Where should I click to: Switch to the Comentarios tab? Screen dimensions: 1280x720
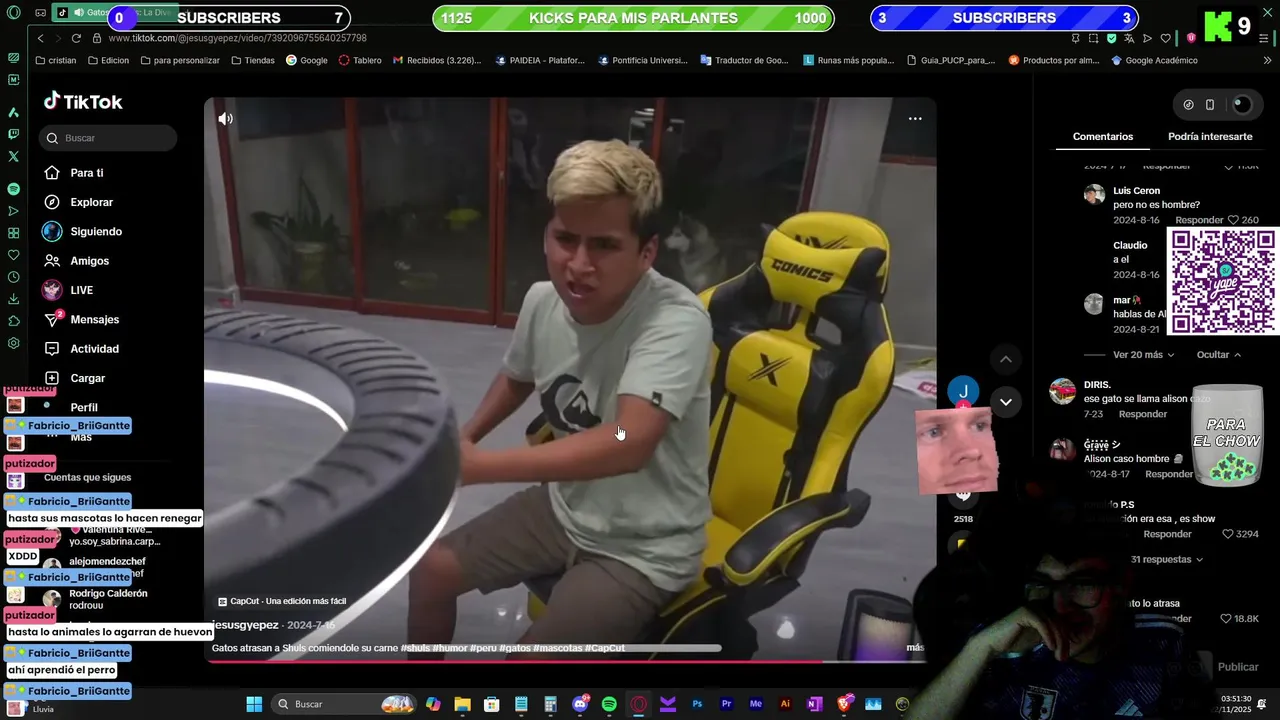[x=1103, y=137]
